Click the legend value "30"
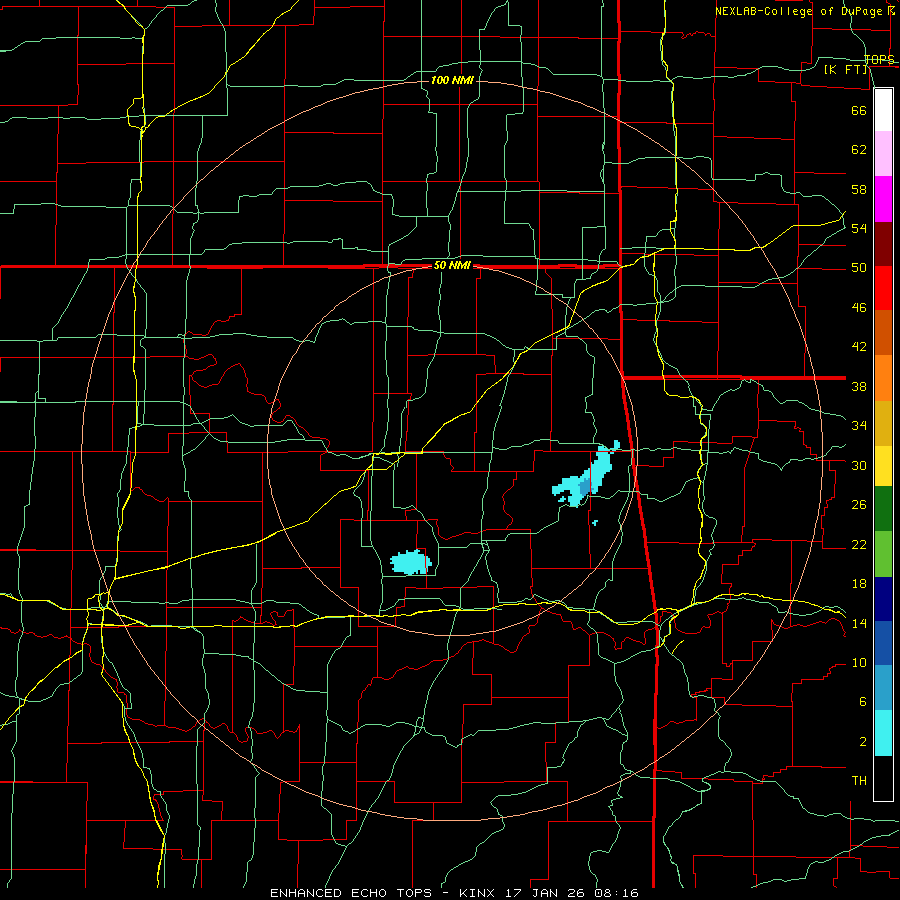 (x=859, y=465)
